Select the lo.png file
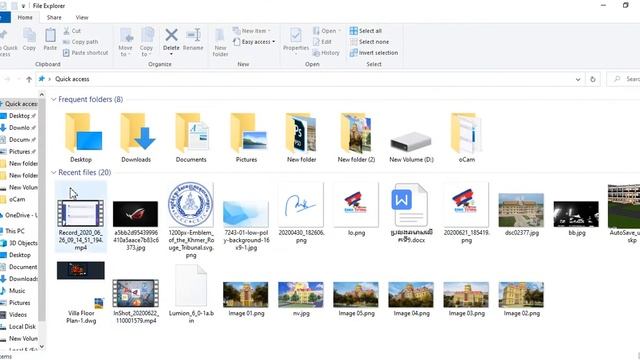The image size is (640, 360). pyautogui.click(x=356, y=209)
